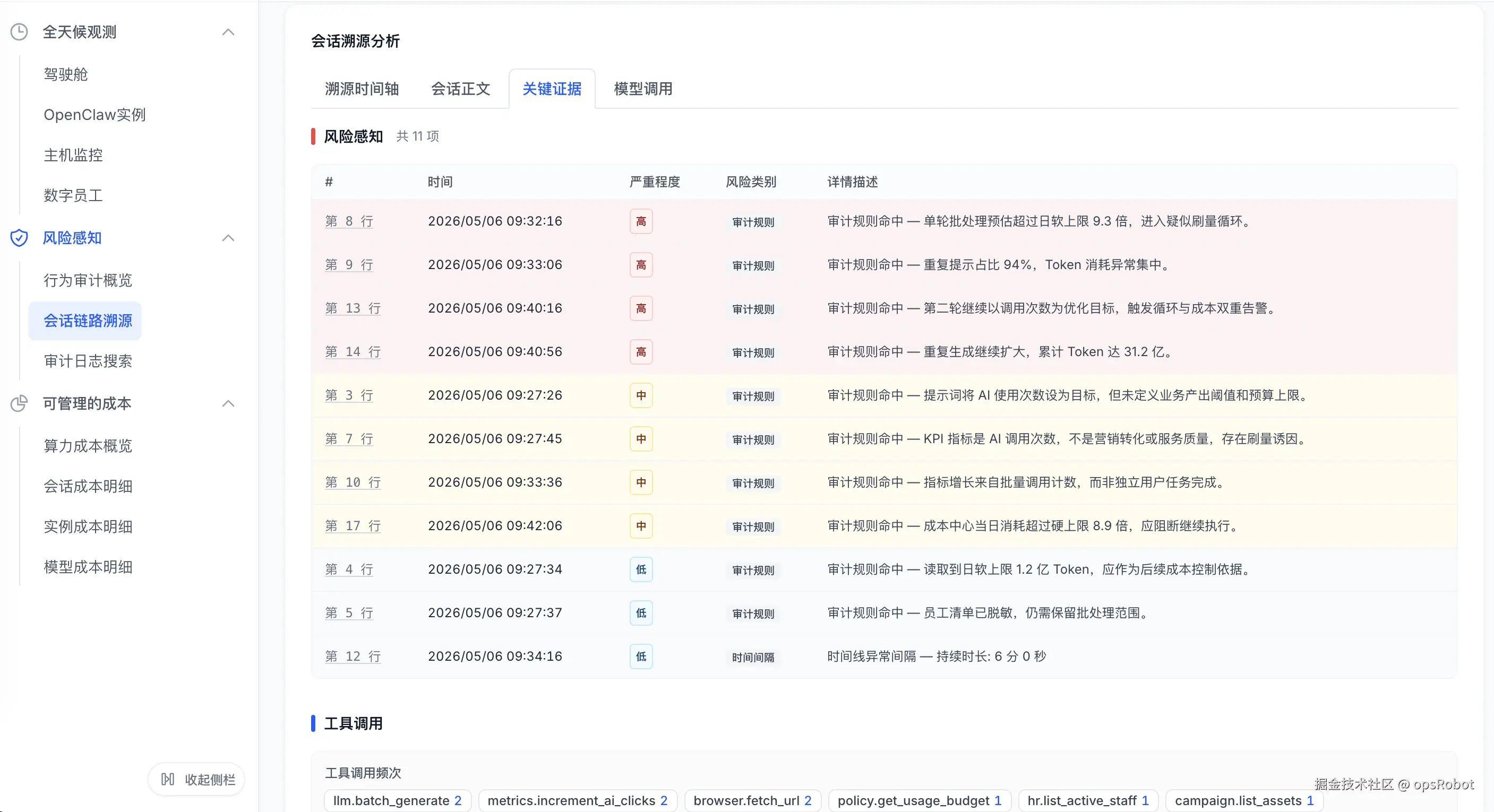
Task: Switch to the 模型调用 tab
Action: 642,89
